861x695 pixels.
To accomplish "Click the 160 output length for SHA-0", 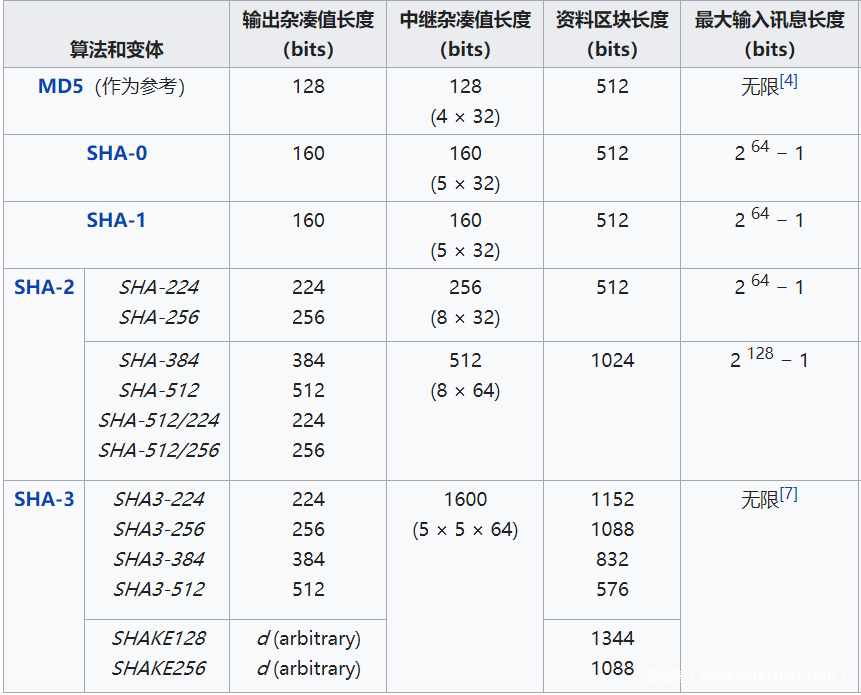I will click(x=308, y=154).
